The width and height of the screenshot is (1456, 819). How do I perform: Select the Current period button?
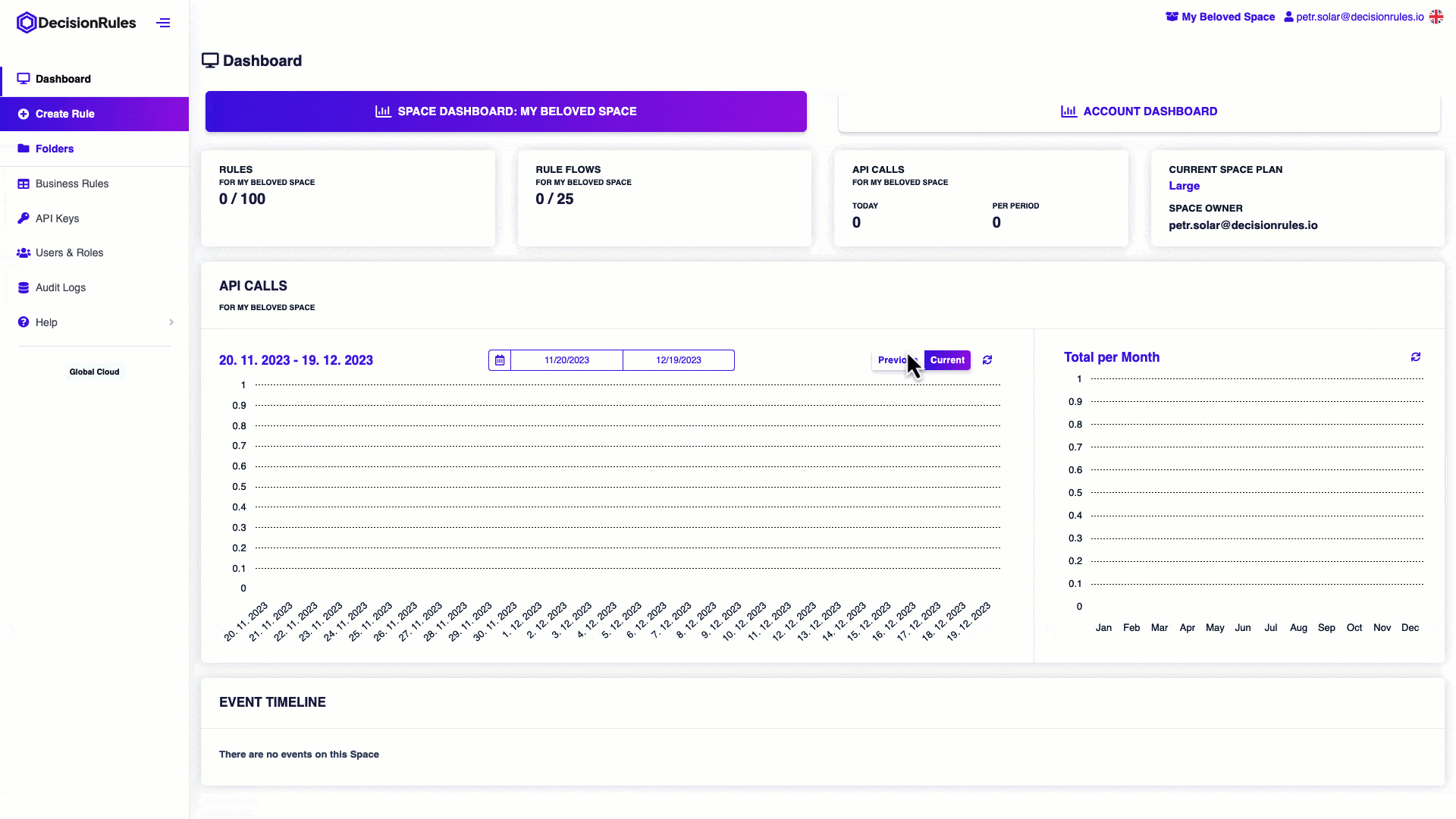point(947,360)
